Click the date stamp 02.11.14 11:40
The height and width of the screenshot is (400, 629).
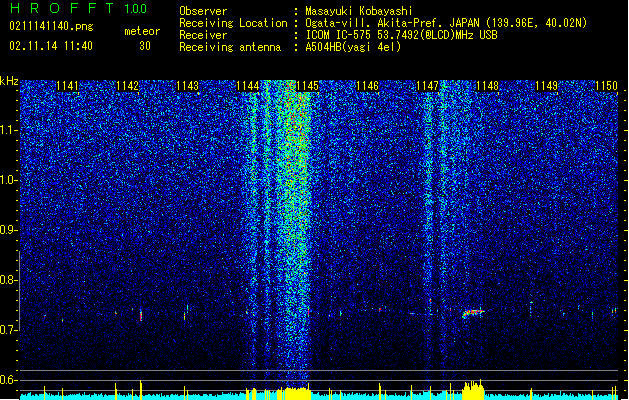(51, 46)
